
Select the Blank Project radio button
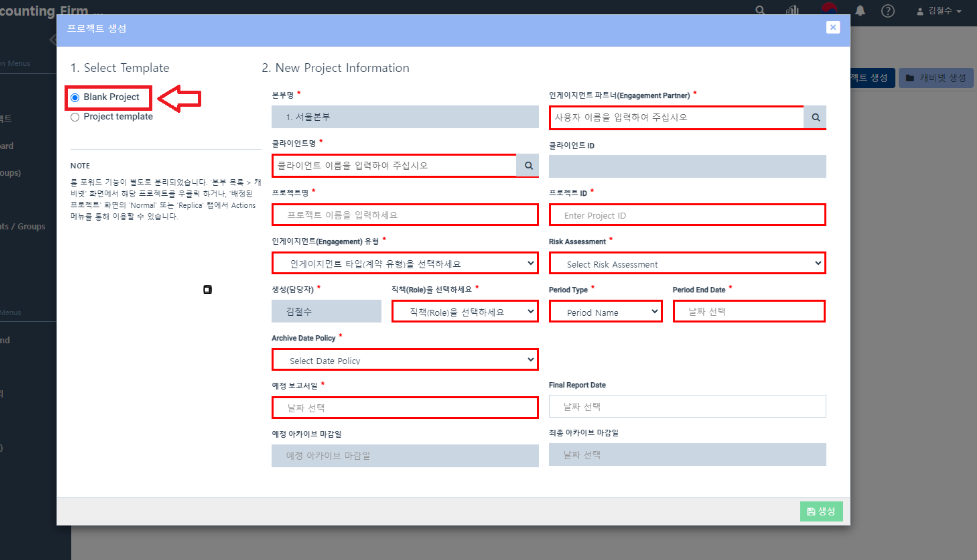(75, 98)
